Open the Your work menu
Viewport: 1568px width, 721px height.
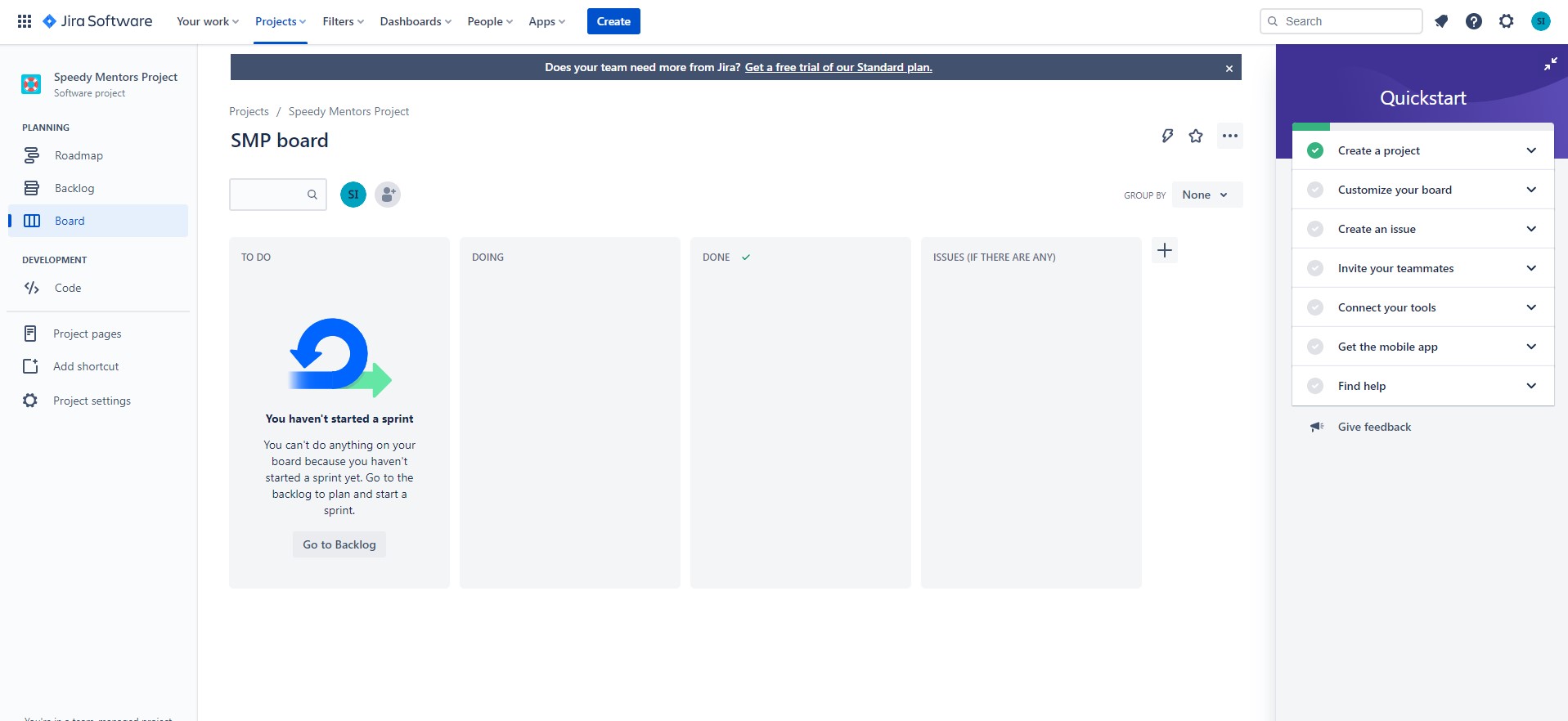tap(208, 21)
